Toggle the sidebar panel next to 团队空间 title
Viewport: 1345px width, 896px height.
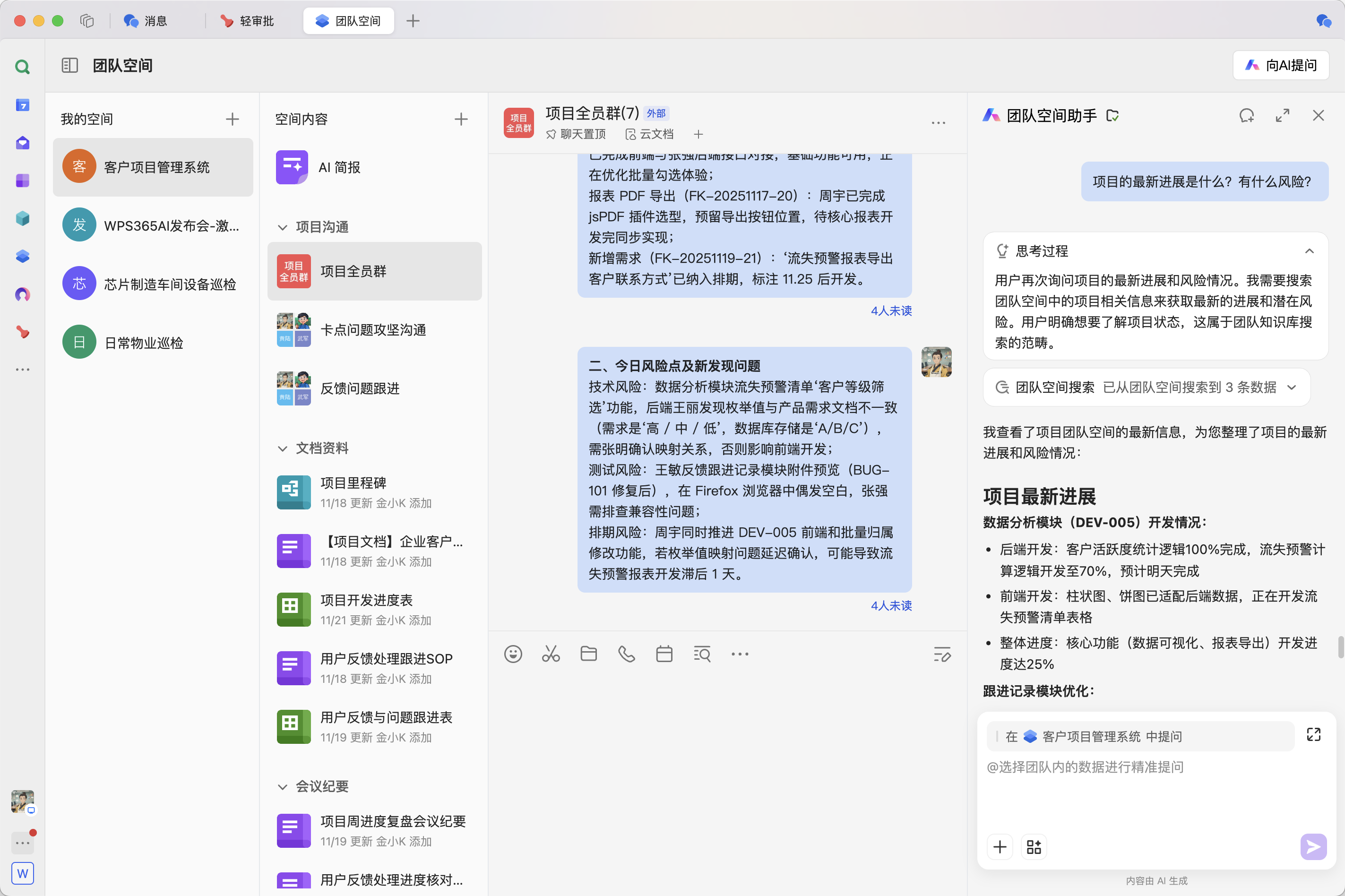tap(69, 65)
